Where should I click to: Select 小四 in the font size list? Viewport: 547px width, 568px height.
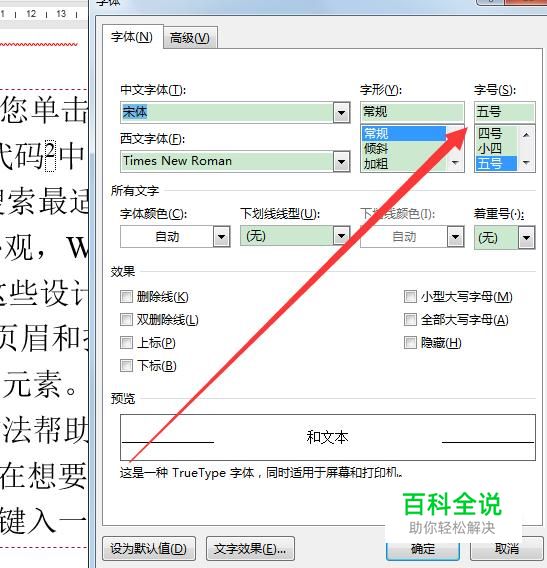(x=496, y=149)
